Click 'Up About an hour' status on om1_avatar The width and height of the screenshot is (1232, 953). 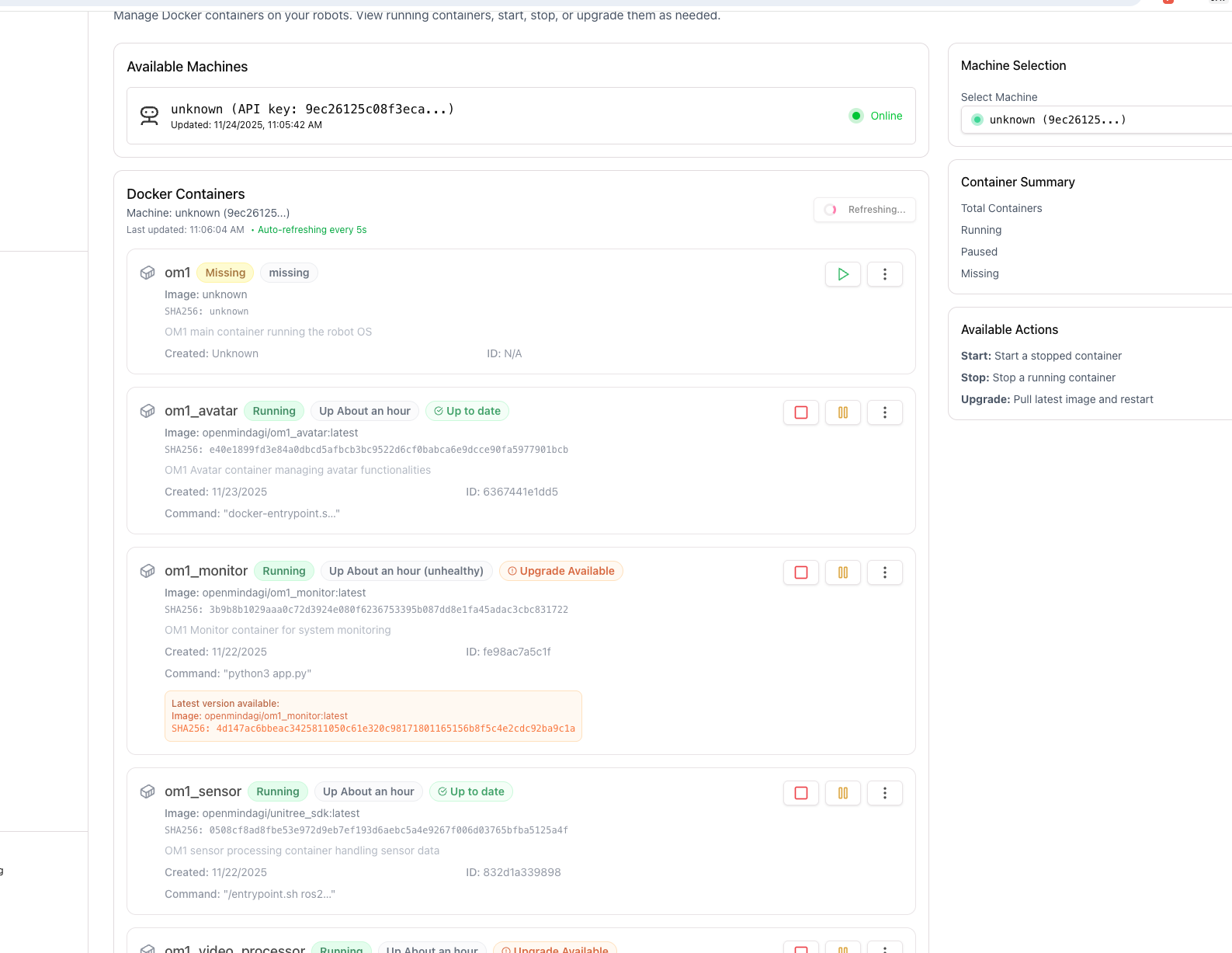[365, 411]
